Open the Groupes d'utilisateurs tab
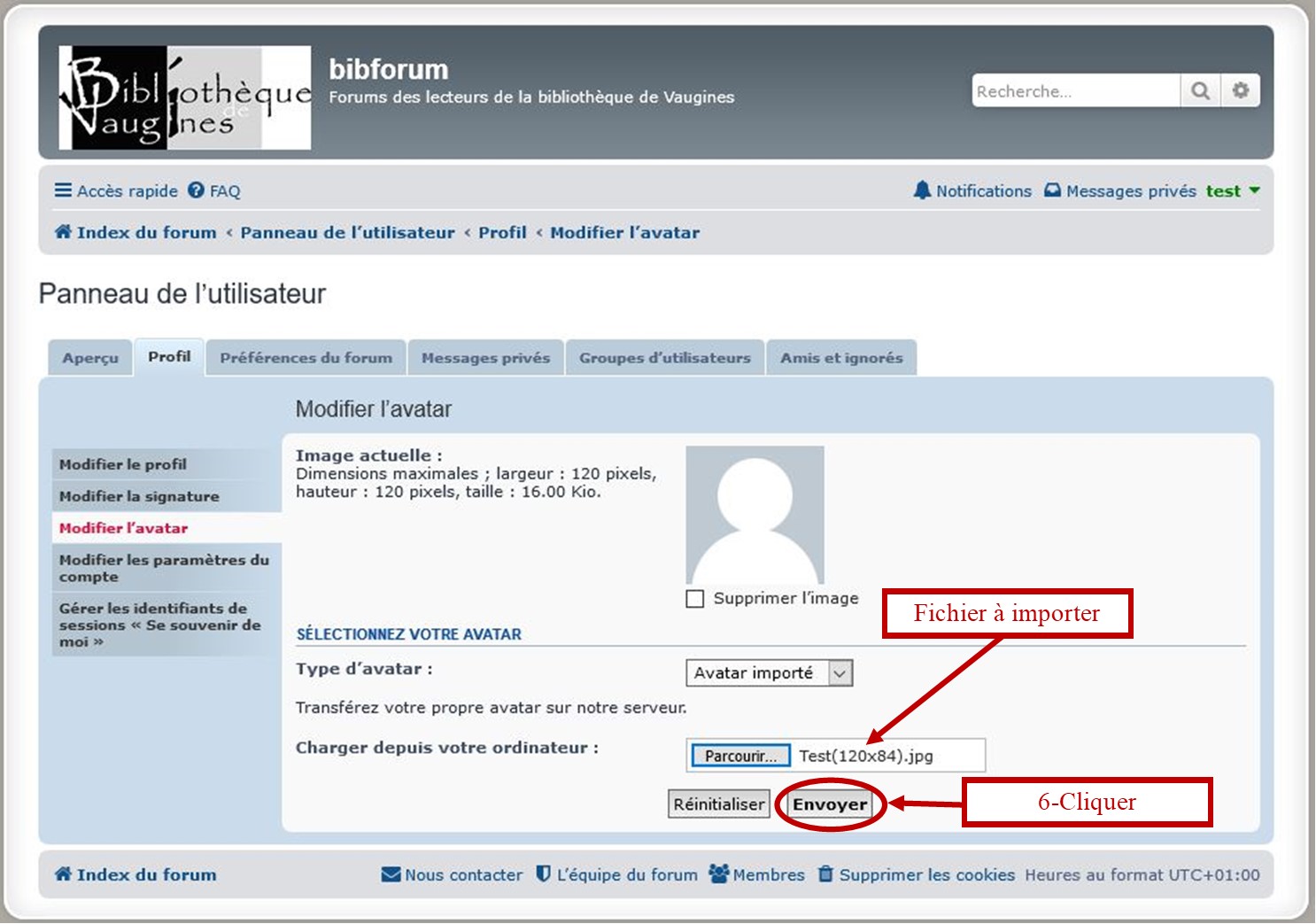The height and width of the screenshot is (924, 1316). click(664, 358)
